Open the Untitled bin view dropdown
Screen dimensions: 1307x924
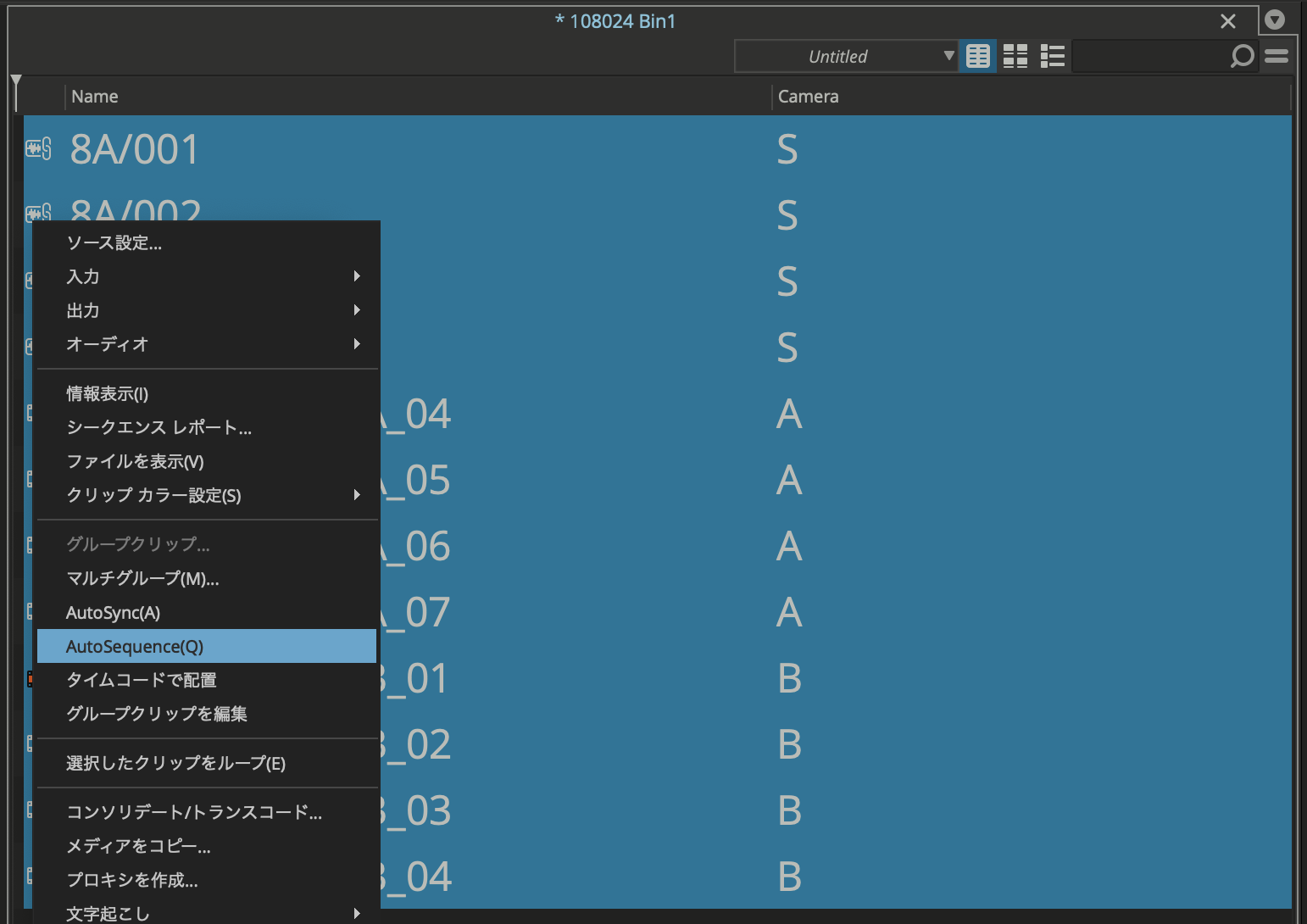point(846,56)
